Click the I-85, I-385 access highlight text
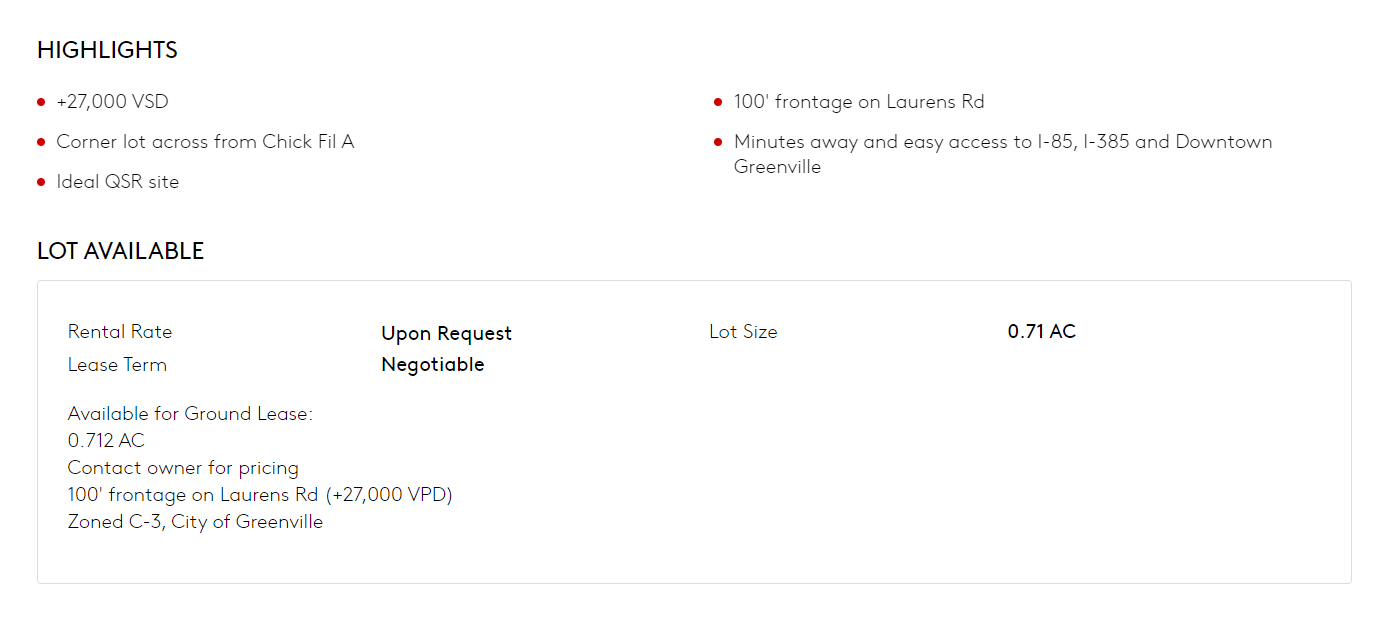 pyautogui.click(x=1002, y=142)
